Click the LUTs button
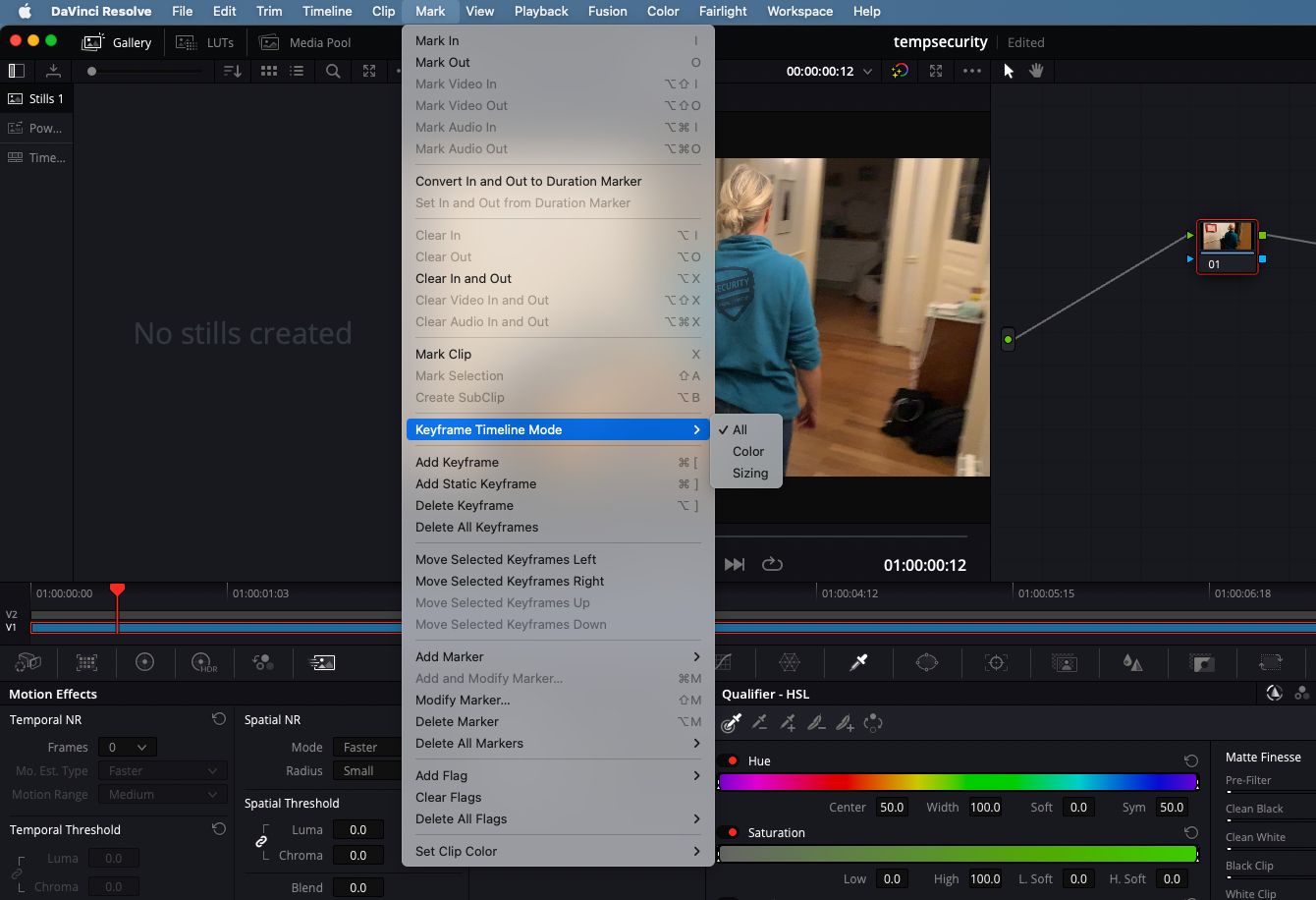This screenshot has width=1316, height=900. pos(205,42)
